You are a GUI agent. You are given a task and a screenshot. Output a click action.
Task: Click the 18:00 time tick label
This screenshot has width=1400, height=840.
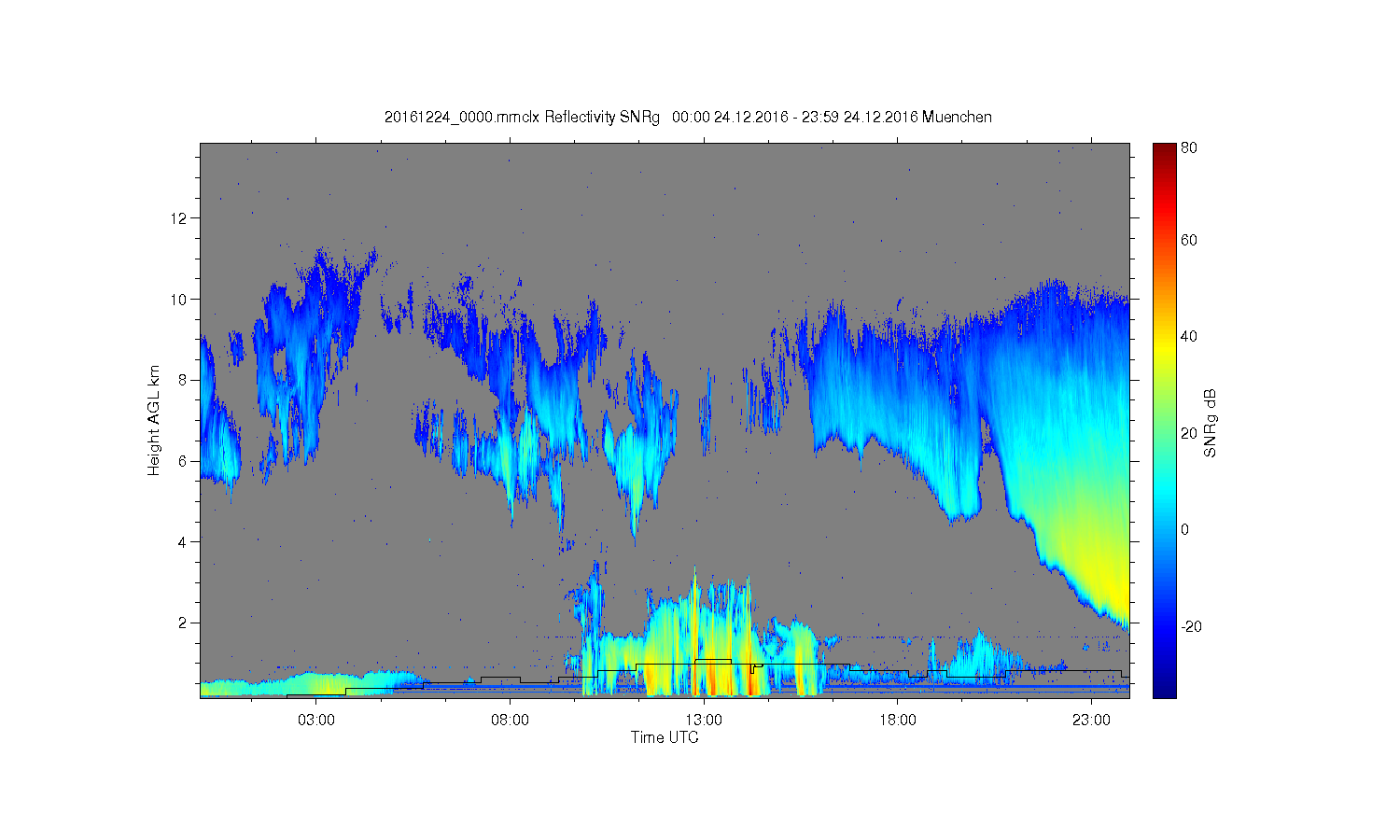(x=897, y=721)
